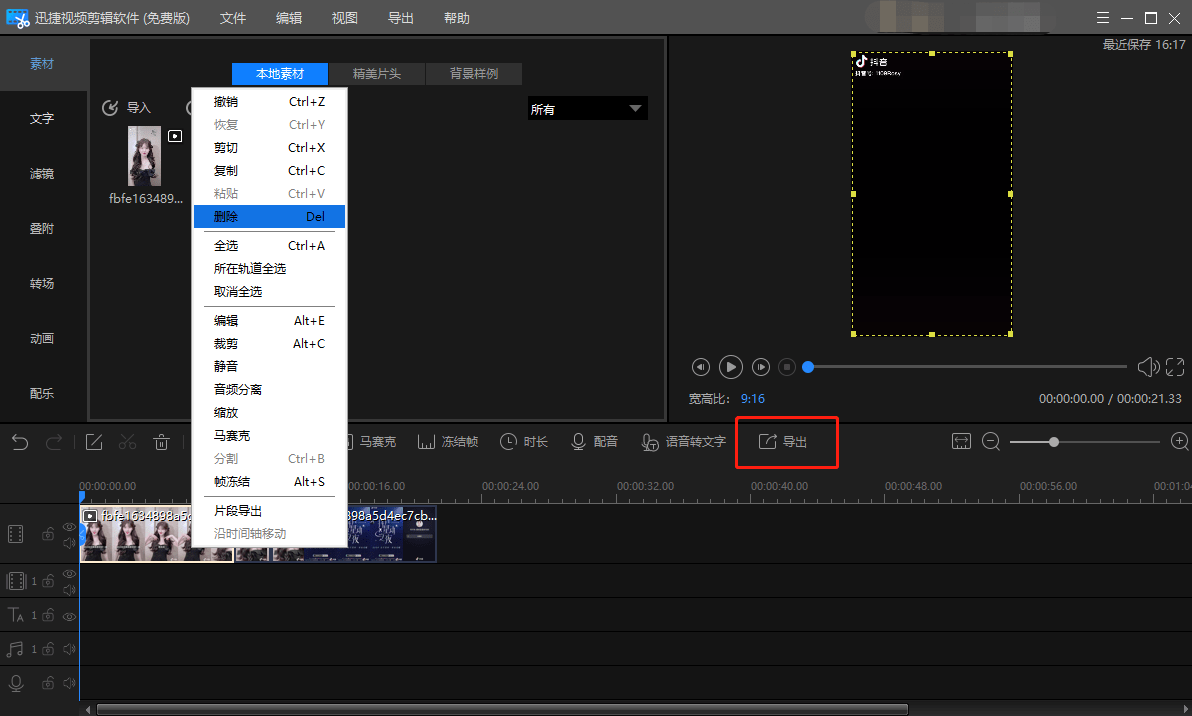Screen dimensions: 1192x716
Task: Click the fit-timeline-to-window icon
Action: click(962, 442)
